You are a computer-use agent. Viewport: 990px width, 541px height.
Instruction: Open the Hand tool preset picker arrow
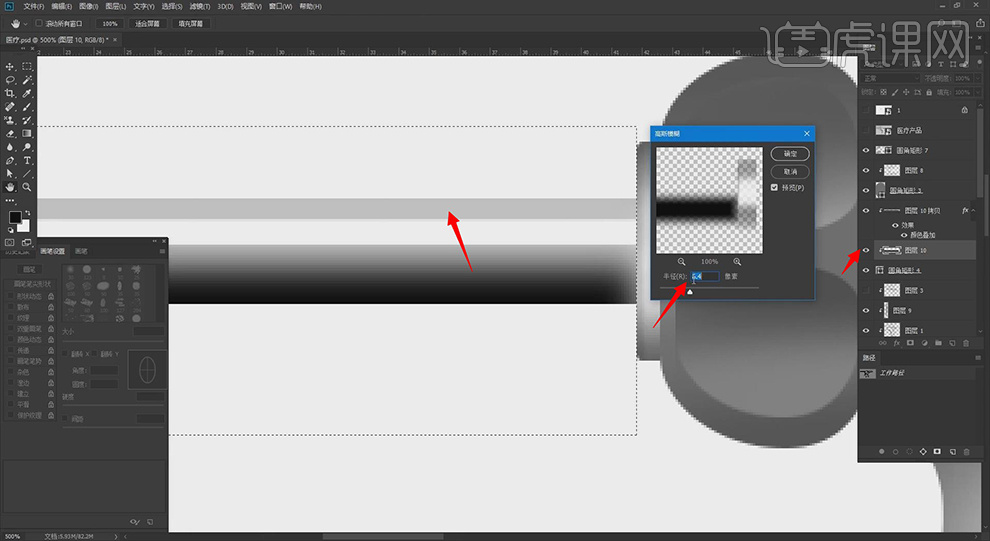(x=25, y=23)
